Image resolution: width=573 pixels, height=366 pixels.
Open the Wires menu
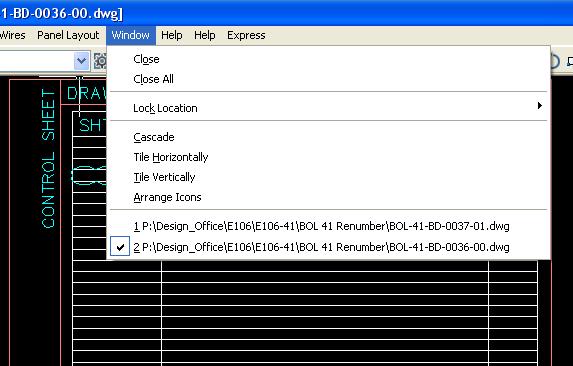click(12, 35)
